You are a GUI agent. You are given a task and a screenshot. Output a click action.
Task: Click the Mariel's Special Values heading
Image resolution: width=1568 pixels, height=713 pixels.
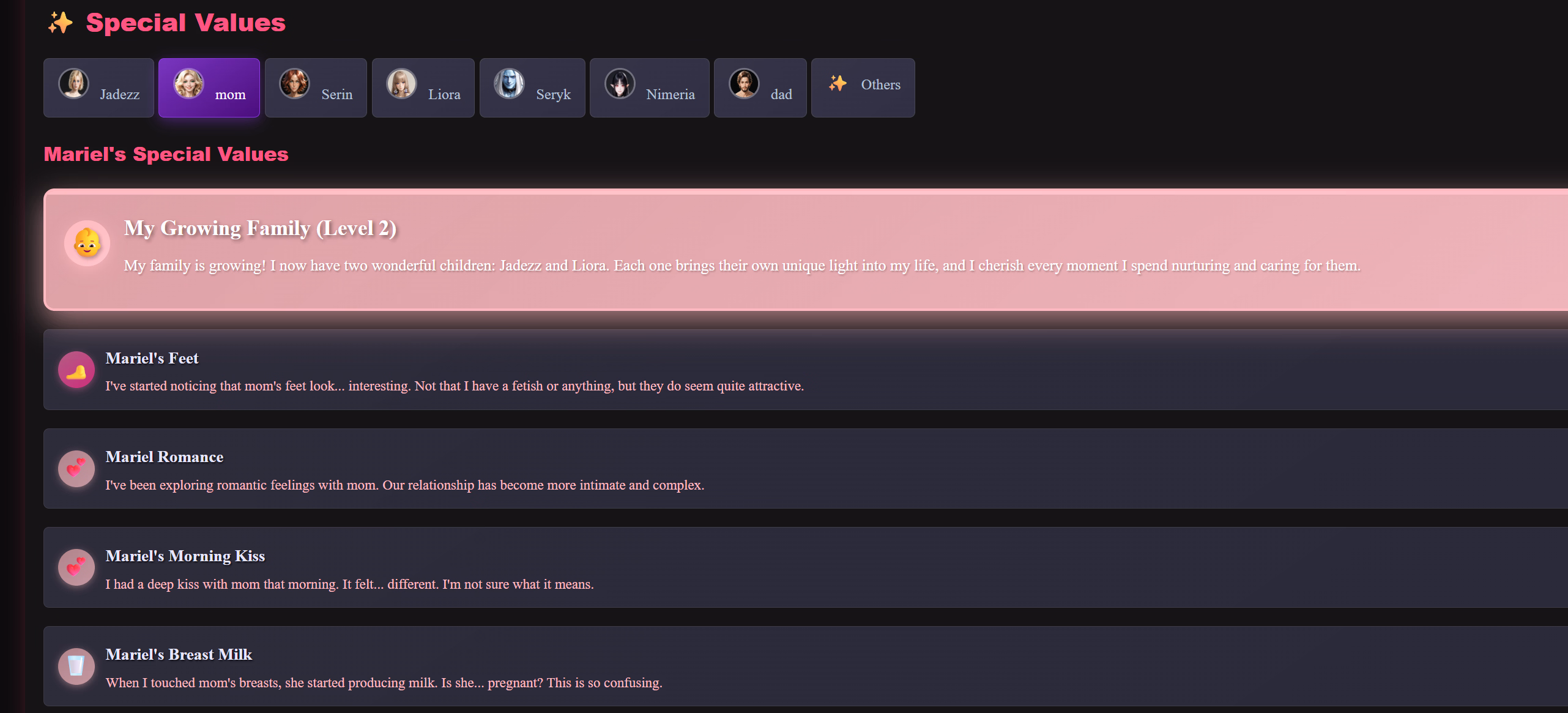pos(166,154)
